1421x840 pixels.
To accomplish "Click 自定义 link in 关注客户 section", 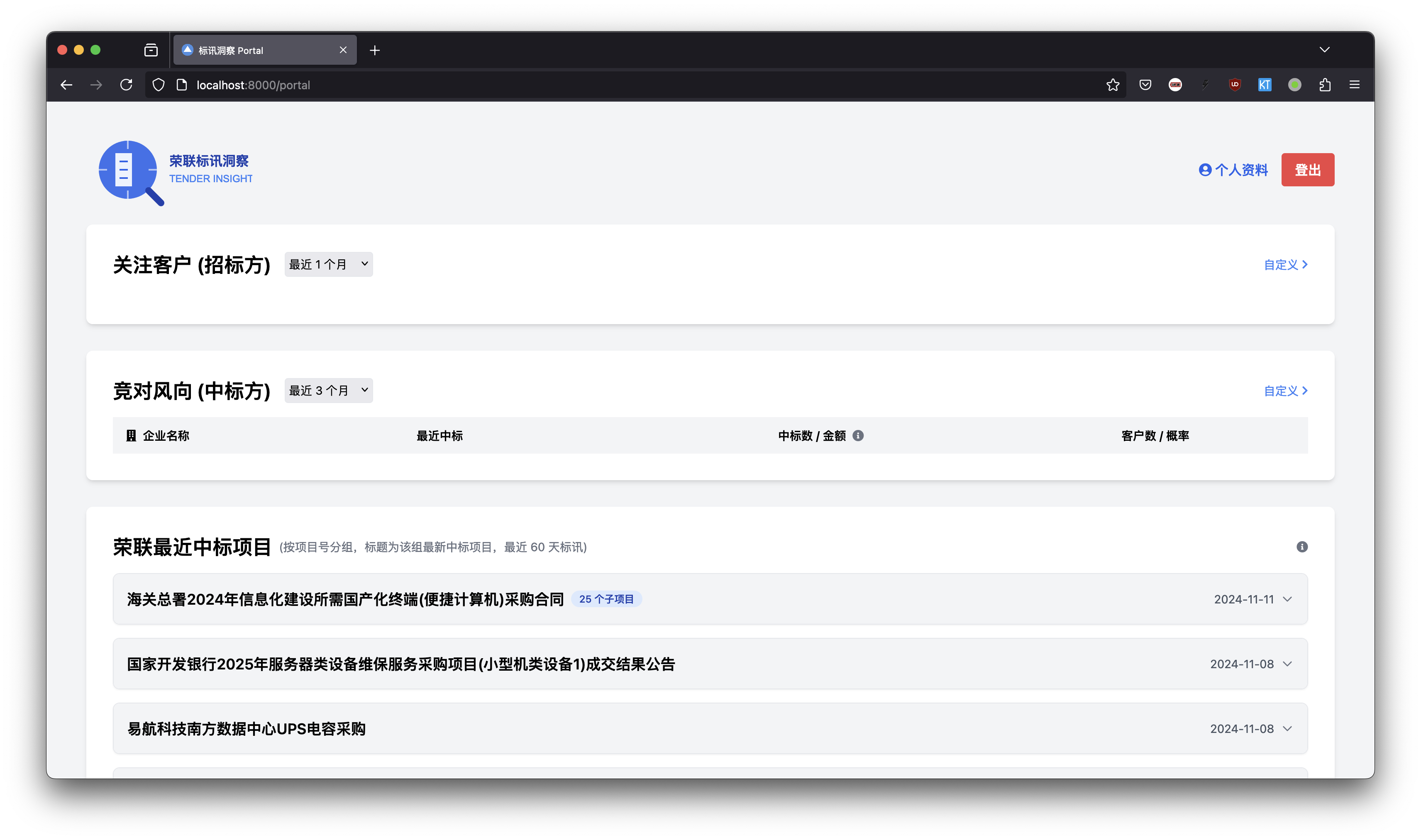I will (x=1285, y=264).
